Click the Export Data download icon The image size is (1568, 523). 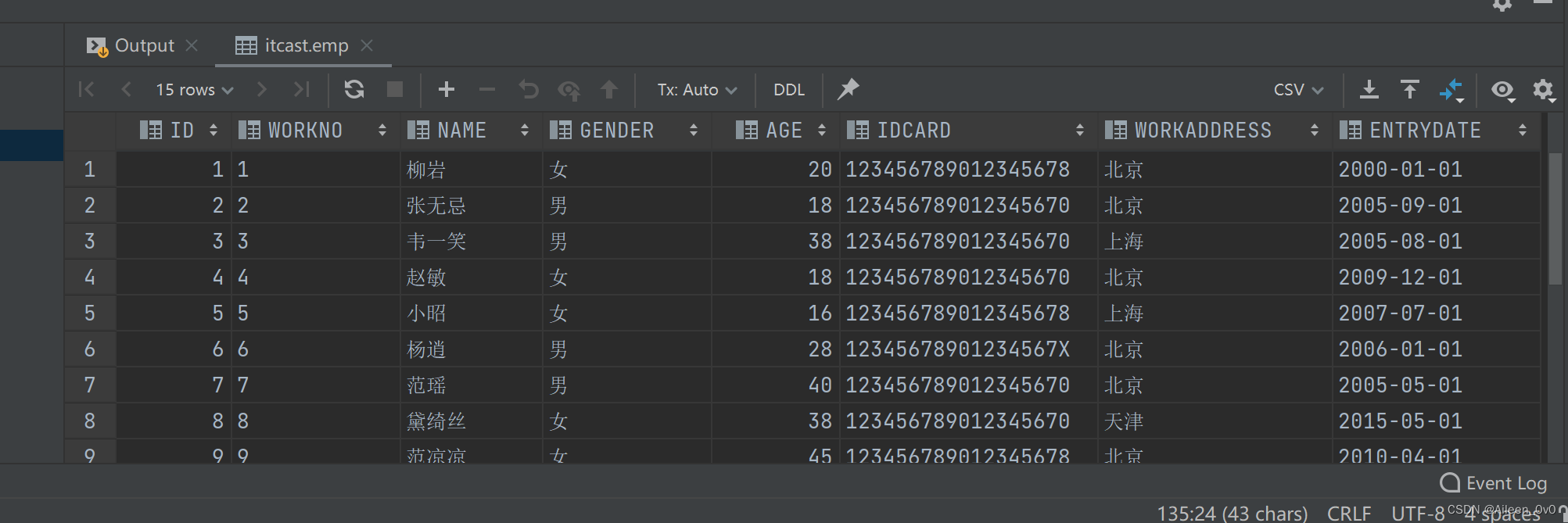(x=1369, y=90)
